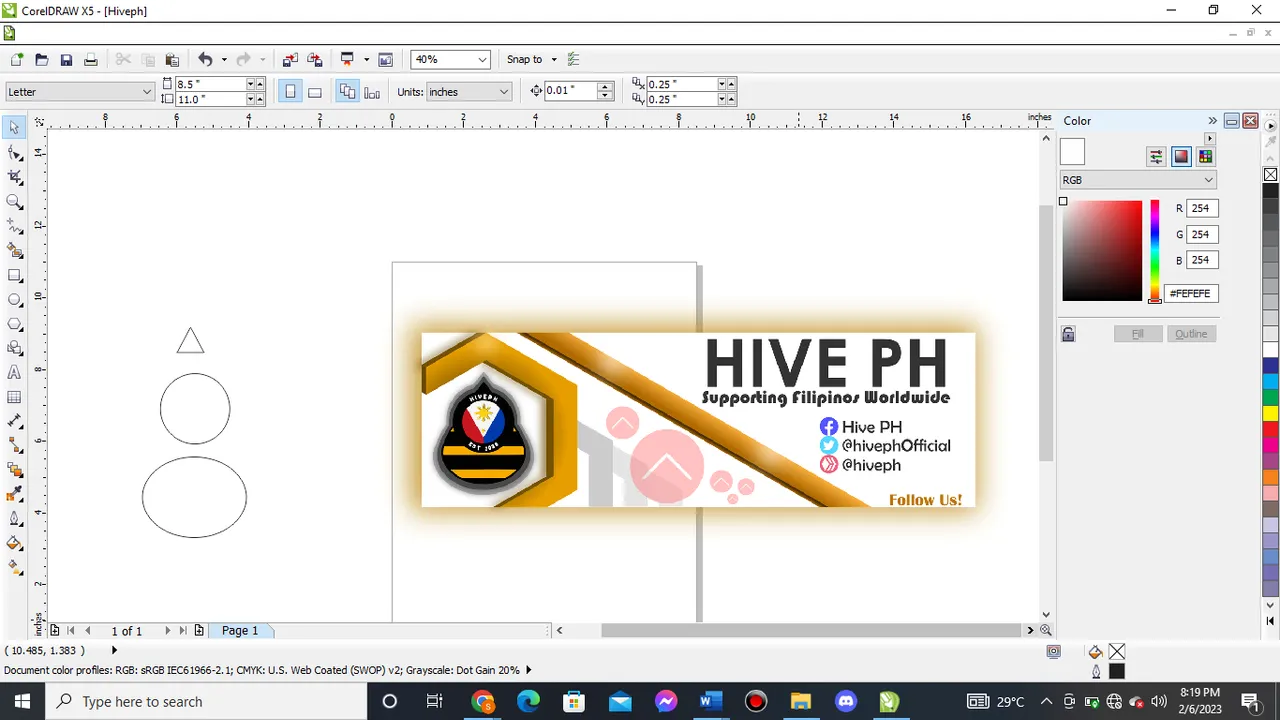The height and width of the screenshot is (720, 1280).
Task: Click the Import toolbar icon
Action: pos(290,60)
